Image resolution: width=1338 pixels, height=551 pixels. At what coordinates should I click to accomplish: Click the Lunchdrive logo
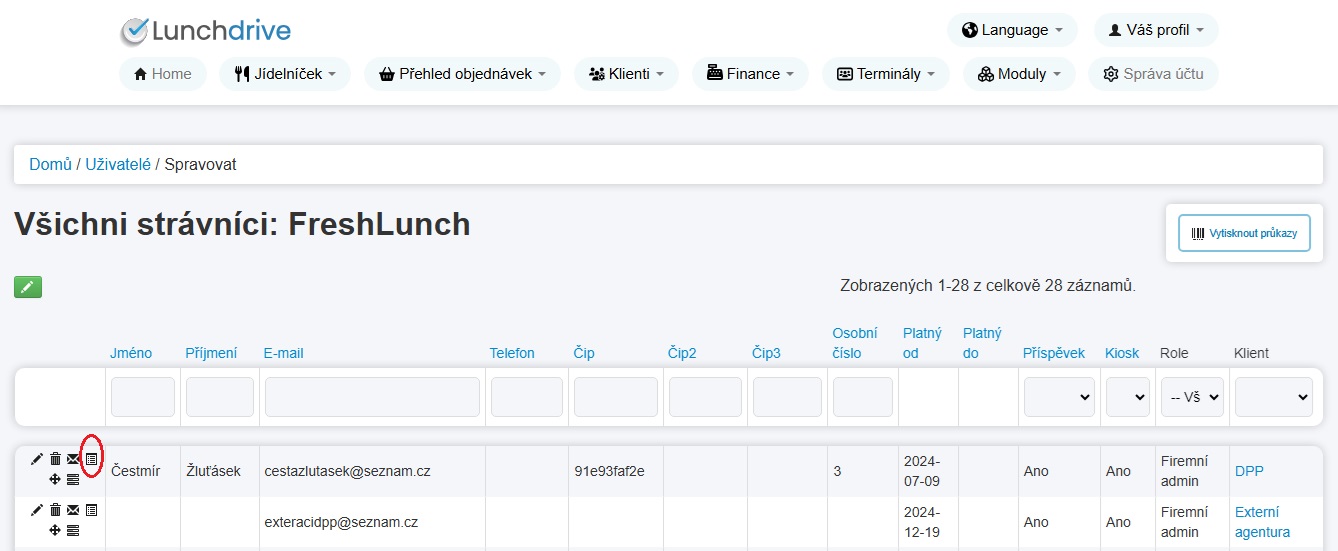205,31
